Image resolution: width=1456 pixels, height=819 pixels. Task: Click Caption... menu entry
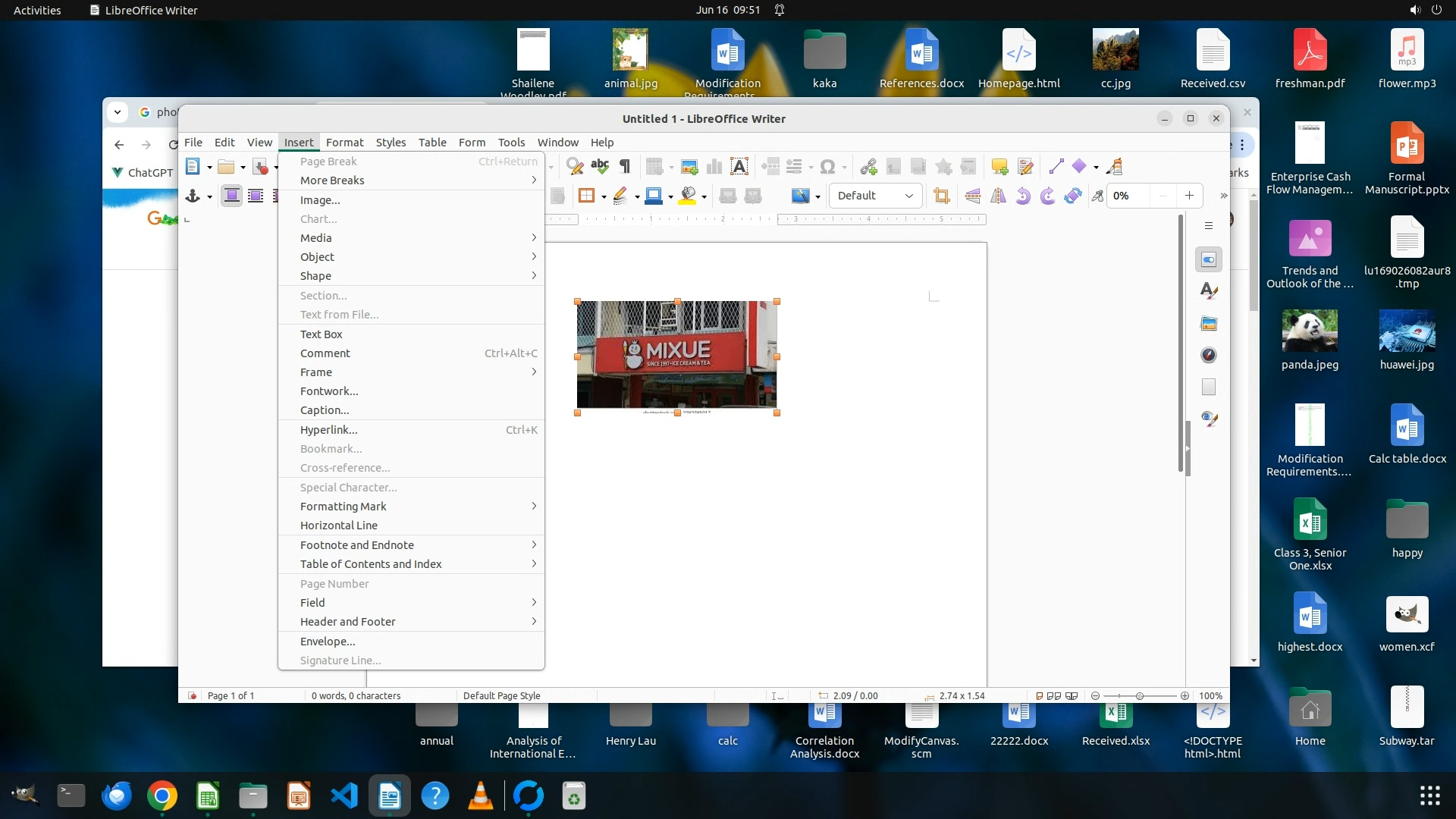[x=325, y=410]
